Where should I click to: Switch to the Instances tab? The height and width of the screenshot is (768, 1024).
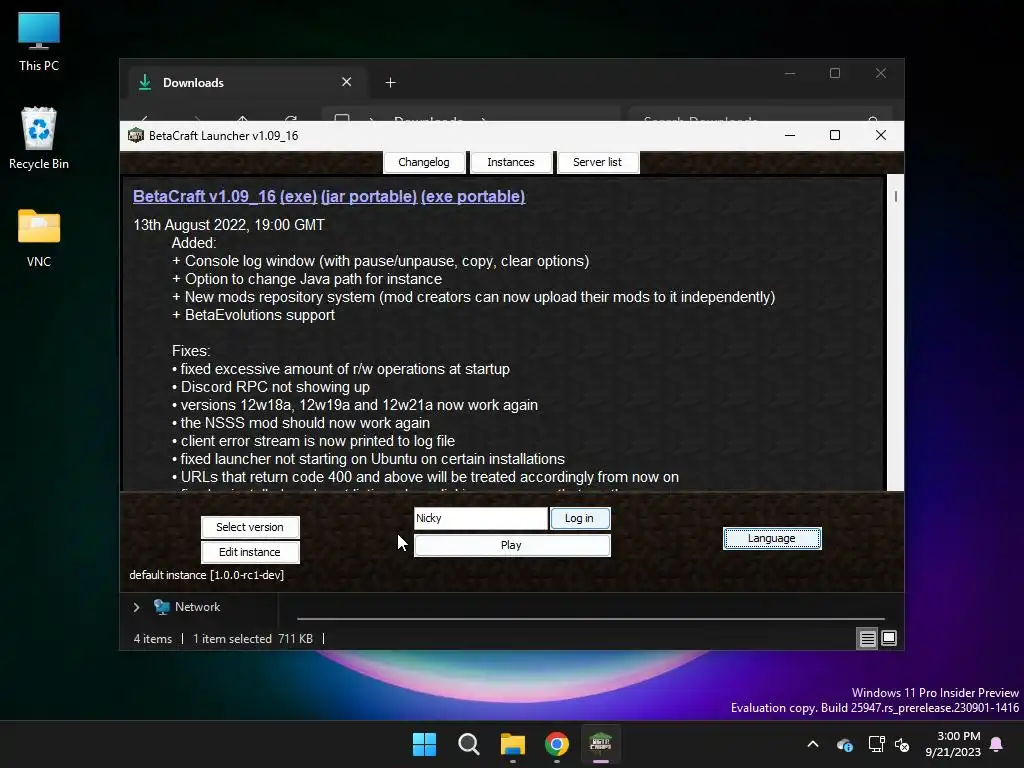(x=511, y=162)
